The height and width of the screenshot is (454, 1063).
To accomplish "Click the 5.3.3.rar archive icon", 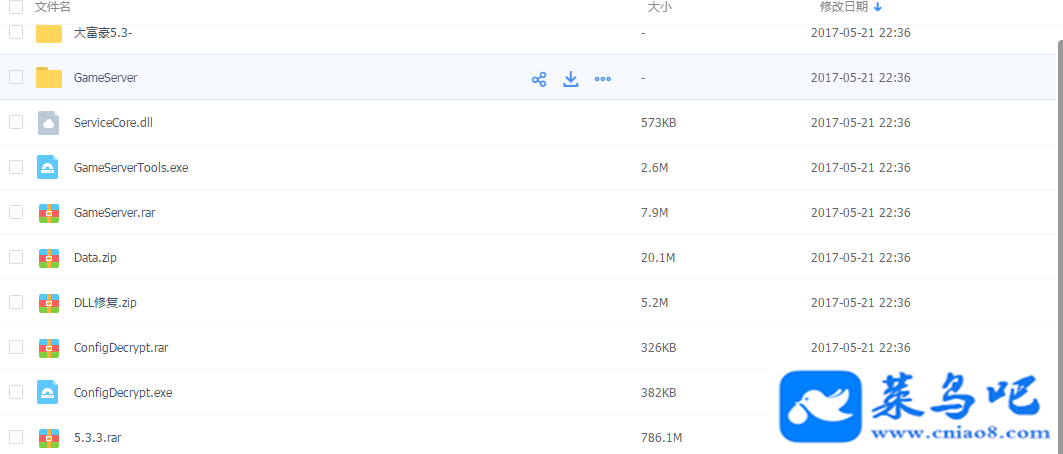I will click(49, 438).
